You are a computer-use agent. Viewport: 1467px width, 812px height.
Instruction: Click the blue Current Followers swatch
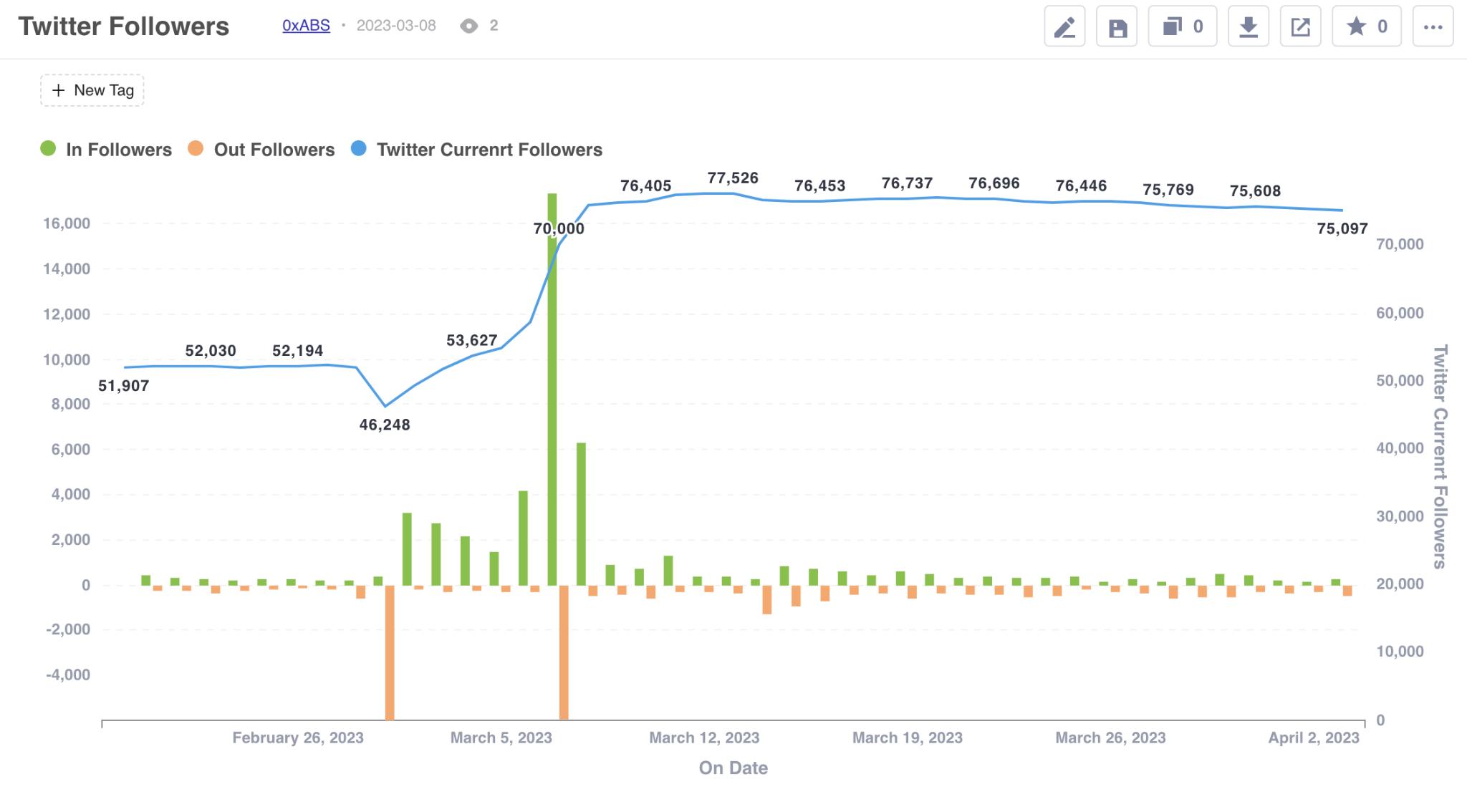[359, 149]
